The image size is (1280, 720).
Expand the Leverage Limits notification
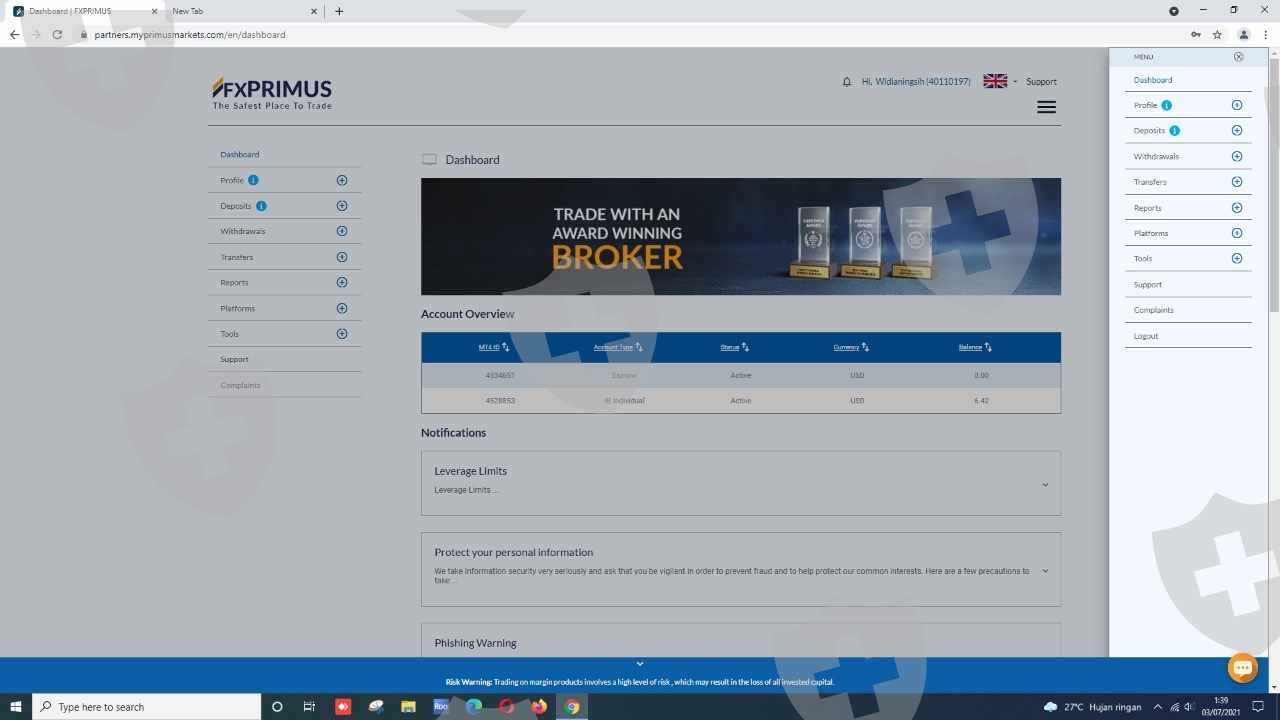coord(1045,485)
